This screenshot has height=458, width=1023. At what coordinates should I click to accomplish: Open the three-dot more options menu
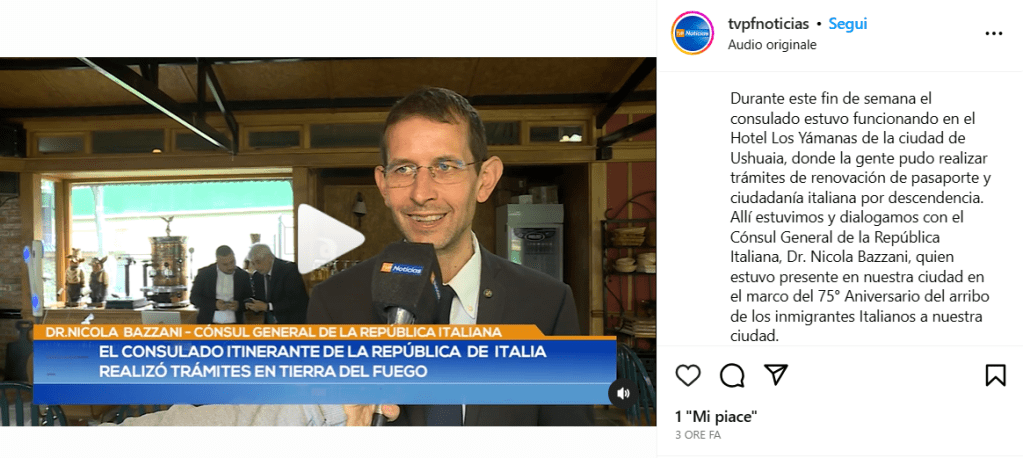pyautogui.click(x=994, y=33)
